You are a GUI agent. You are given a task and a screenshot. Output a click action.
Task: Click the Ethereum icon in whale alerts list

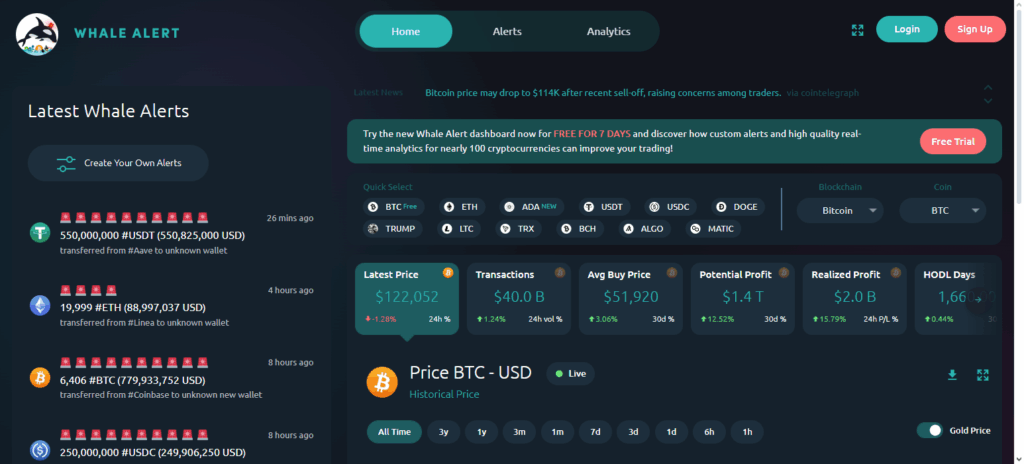click(x=40, y=306)
